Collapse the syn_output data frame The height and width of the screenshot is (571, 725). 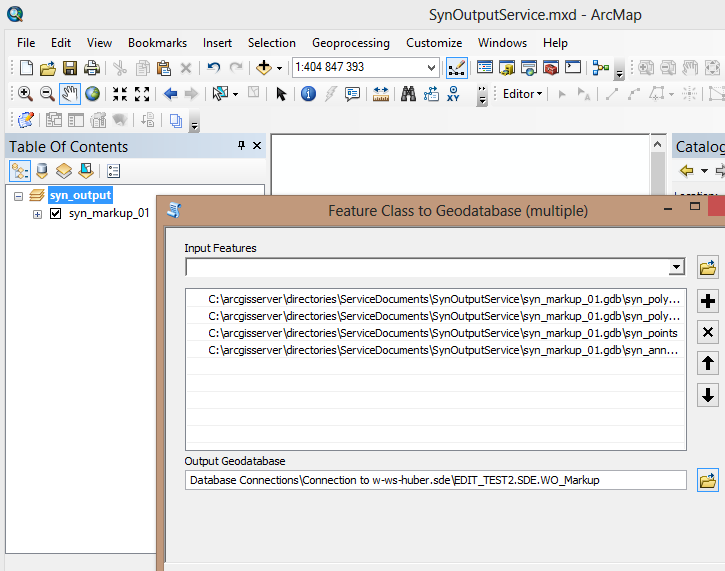(x=18, y=196)
